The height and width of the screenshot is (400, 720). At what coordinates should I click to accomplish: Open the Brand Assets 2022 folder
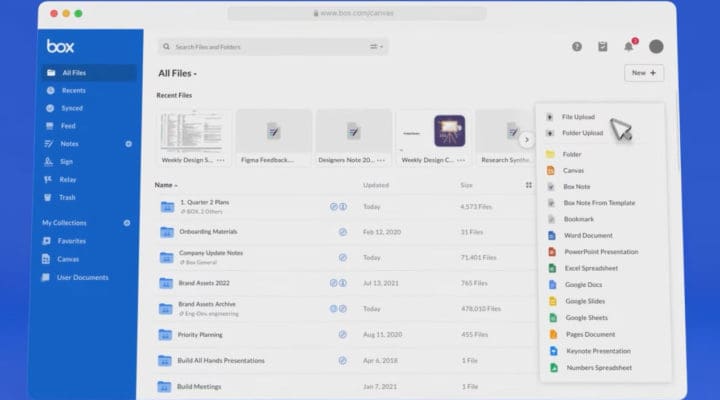pyautogui.click(x=205, y=284)
